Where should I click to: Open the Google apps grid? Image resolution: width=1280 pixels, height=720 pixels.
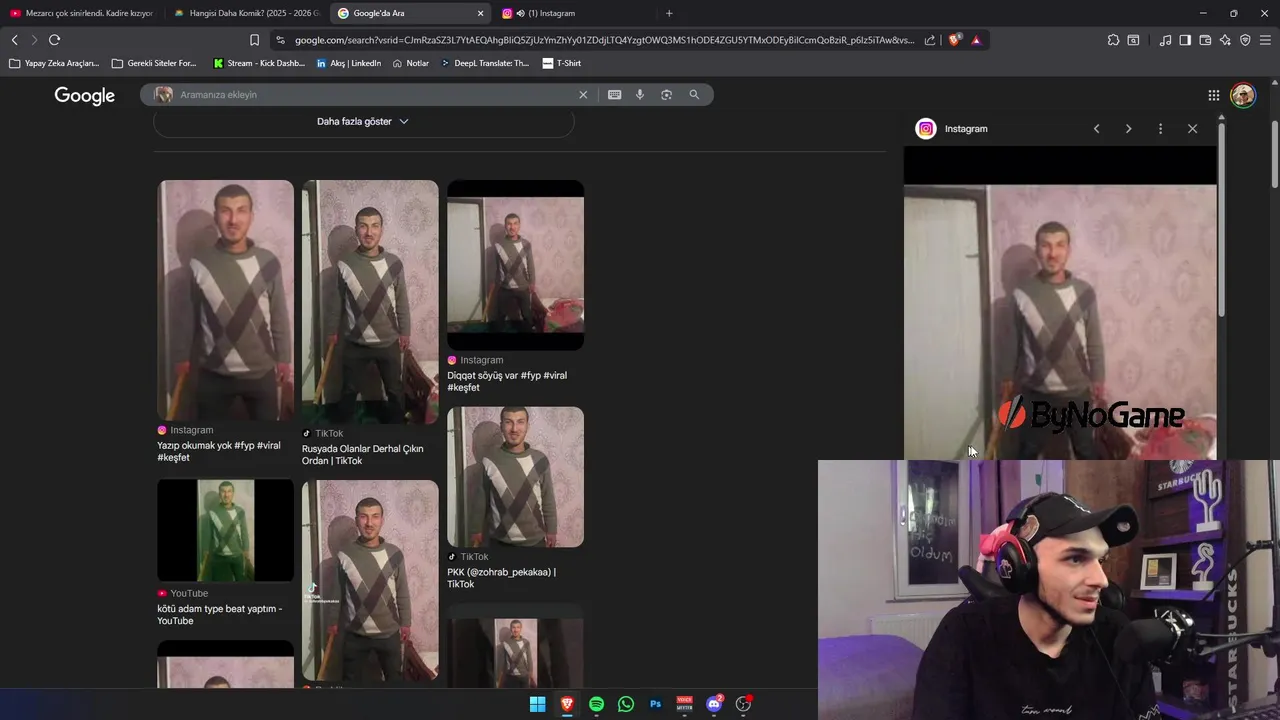pyautogui.click(x=1213, y=95)
